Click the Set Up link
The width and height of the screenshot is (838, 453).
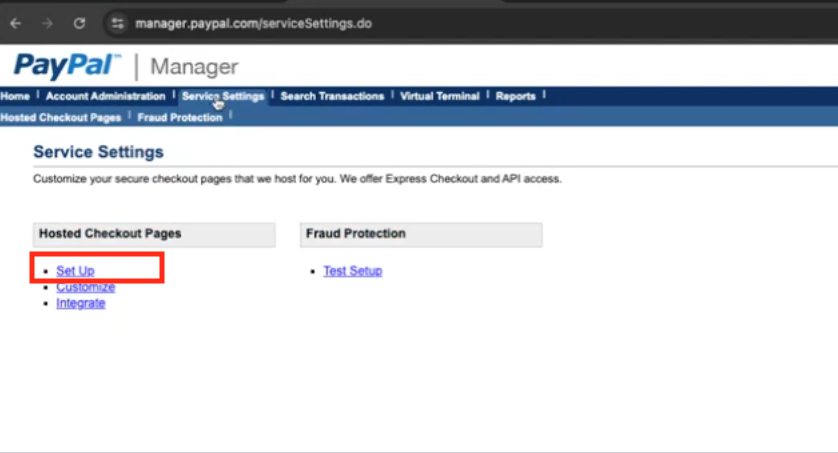pos(75,271)
